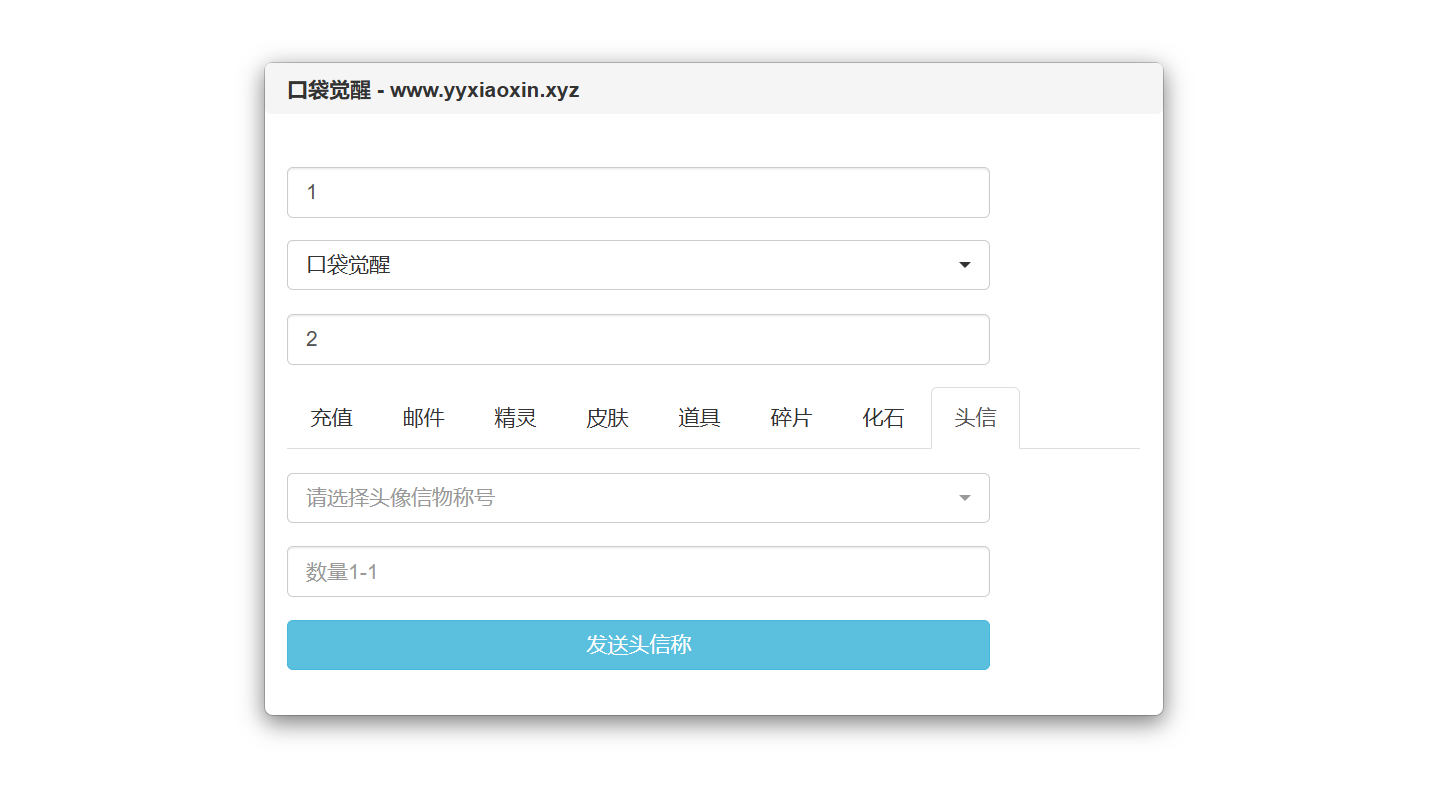The width and height of the screenshot is (1437, 807).
Task: Select the 皮肤 tab
Action: [607, 417]
